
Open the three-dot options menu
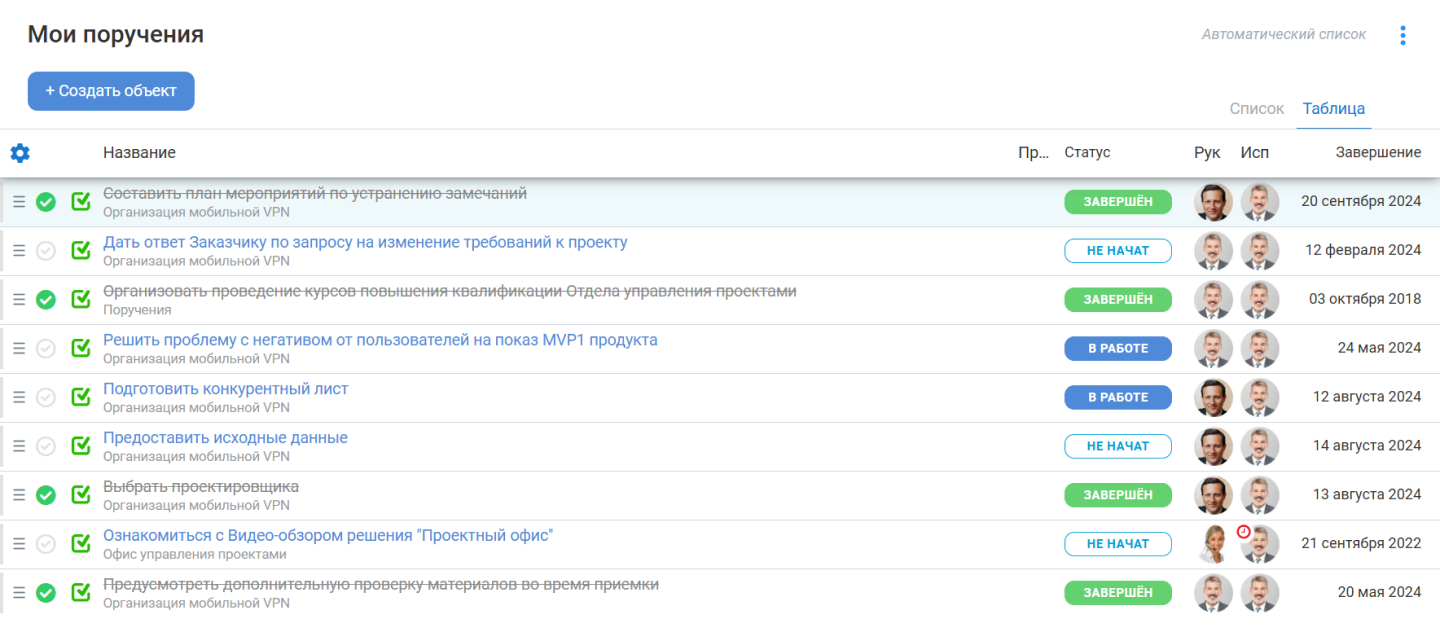1403,36
